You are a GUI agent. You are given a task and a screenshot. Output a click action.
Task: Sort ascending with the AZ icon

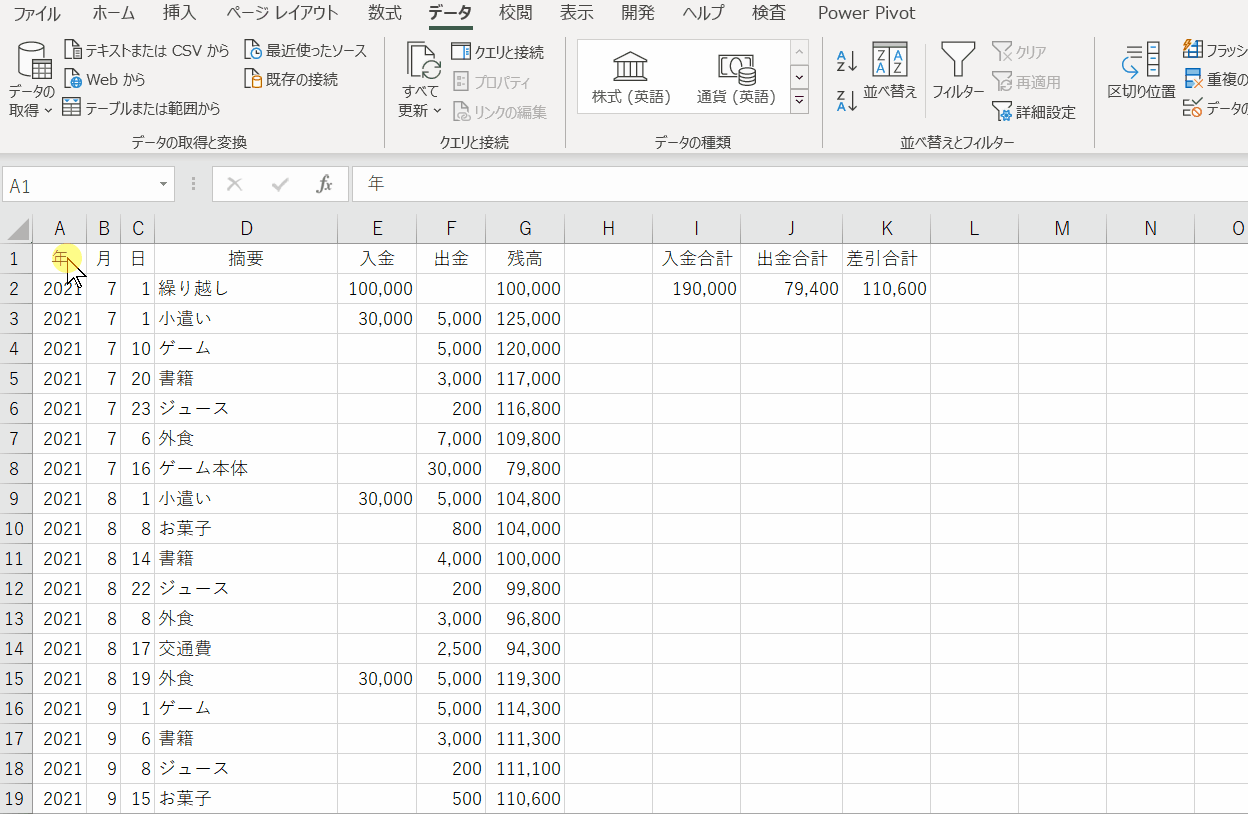tap(845, 60)
